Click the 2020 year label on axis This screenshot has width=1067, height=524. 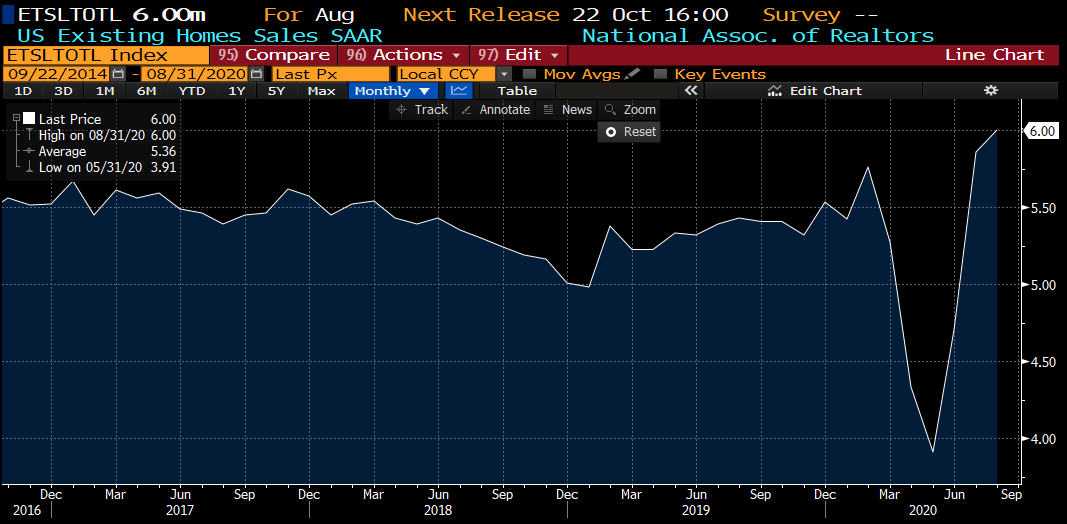(x=921, y=510)
